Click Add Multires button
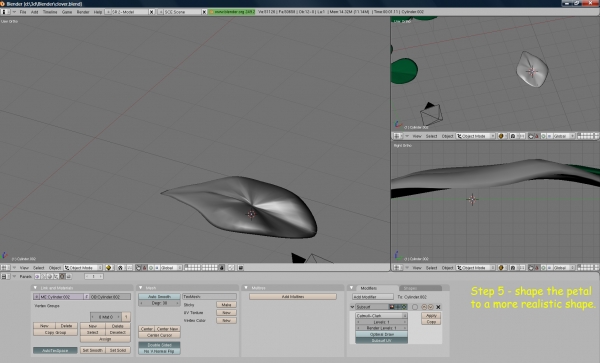 (x=293, y=296)
